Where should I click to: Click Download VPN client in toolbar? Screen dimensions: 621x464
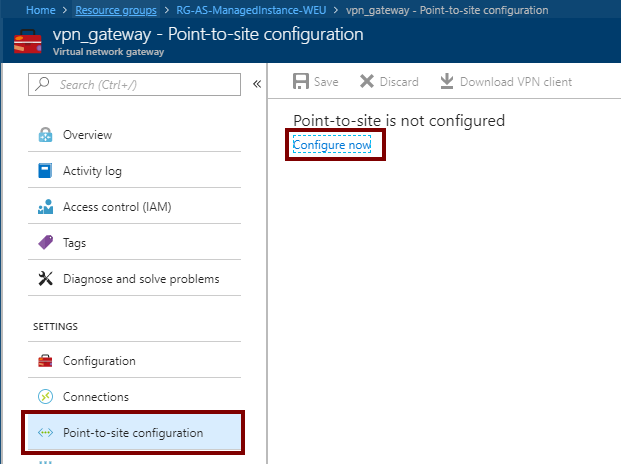(506, 82)
